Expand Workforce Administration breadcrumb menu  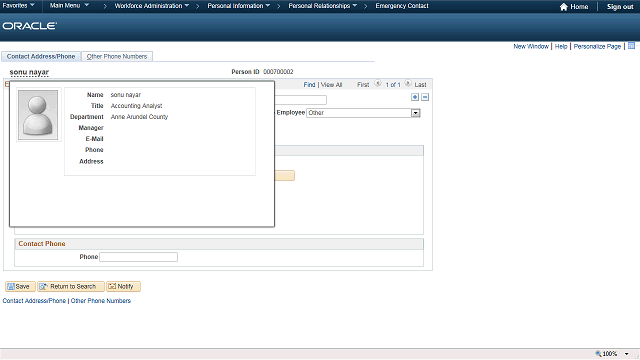[x=151, y=6]
